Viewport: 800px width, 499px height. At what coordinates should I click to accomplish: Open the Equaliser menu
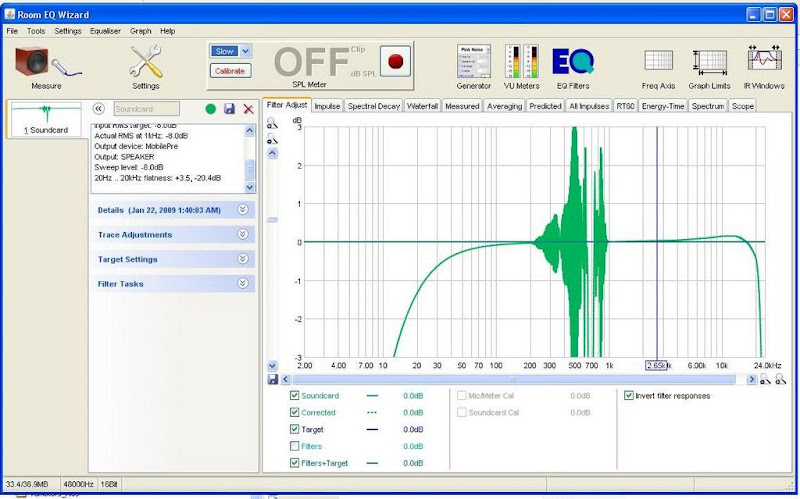click(106, 31)
